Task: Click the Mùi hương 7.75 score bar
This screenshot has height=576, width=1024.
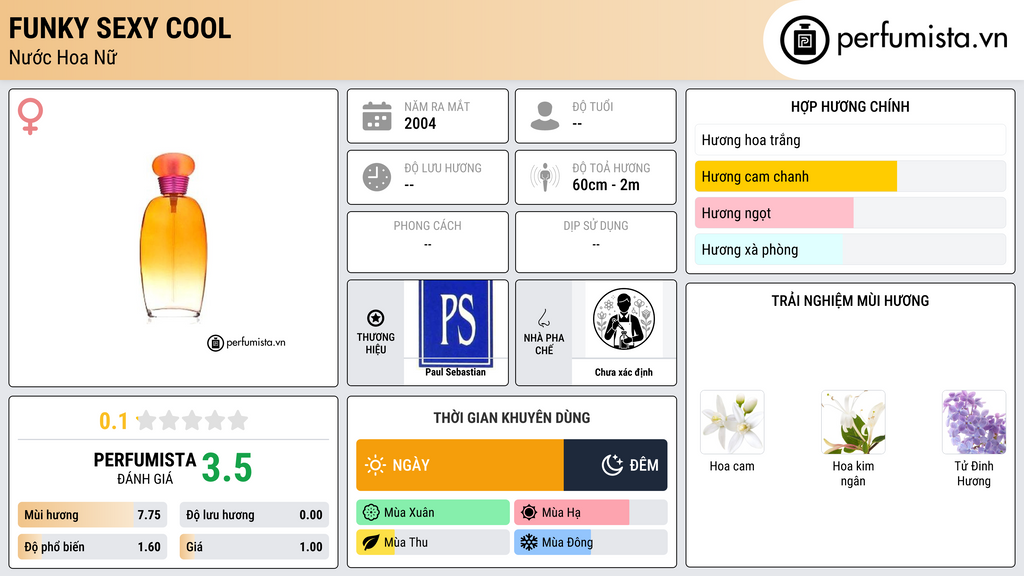Action: coord(92,515)
